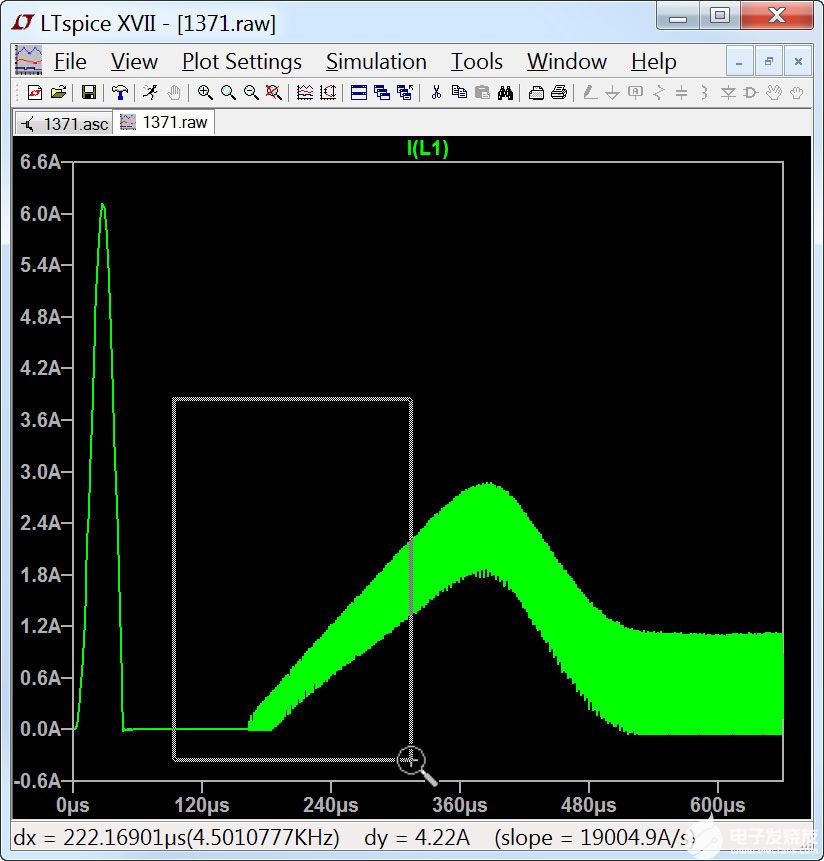Image resolution: width=824 pixels, height=861 pixels.
Task: Open Find with the binoculars icon
Action: pyautogui.click(x=505, y=93)
